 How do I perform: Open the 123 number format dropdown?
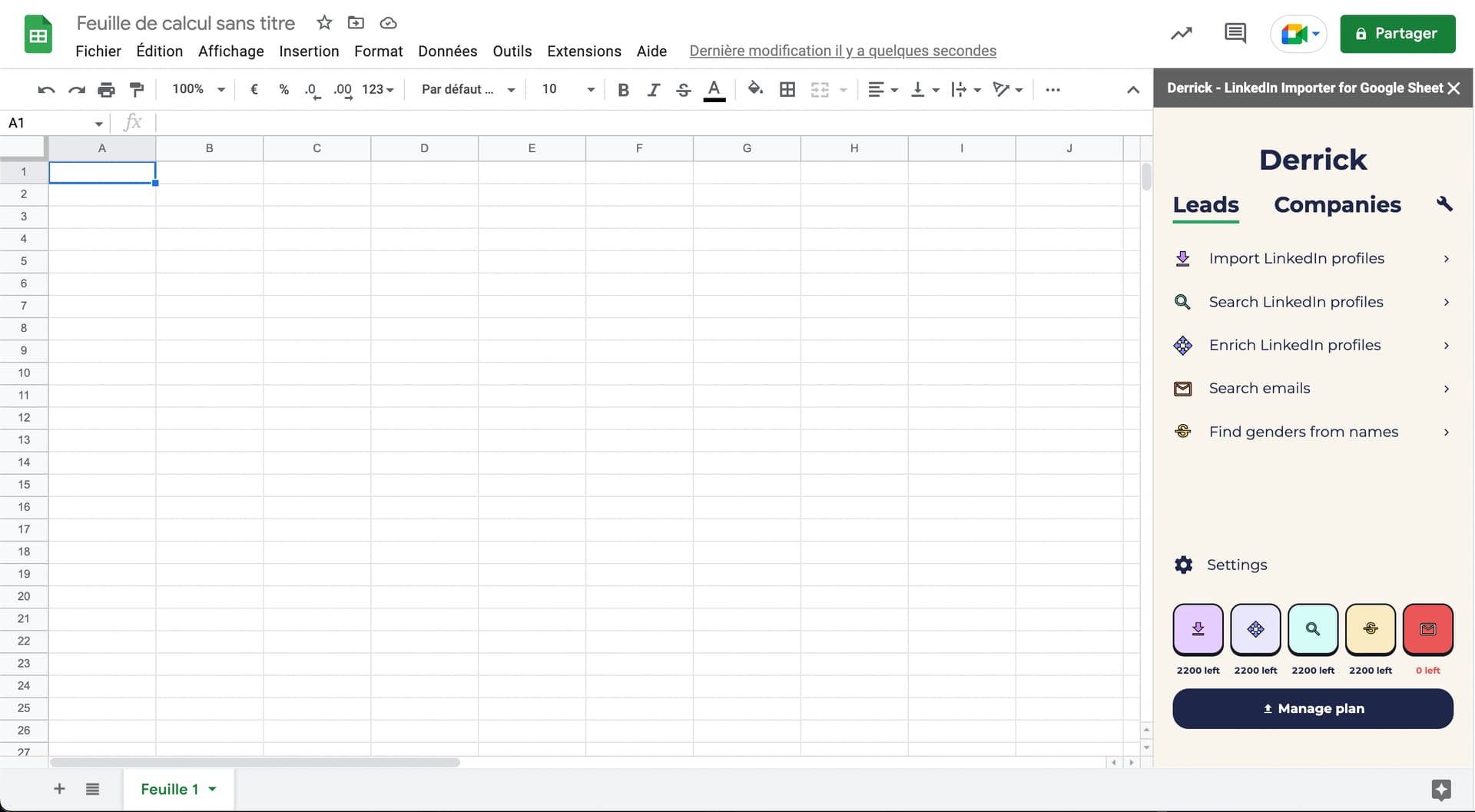(378, 89)
